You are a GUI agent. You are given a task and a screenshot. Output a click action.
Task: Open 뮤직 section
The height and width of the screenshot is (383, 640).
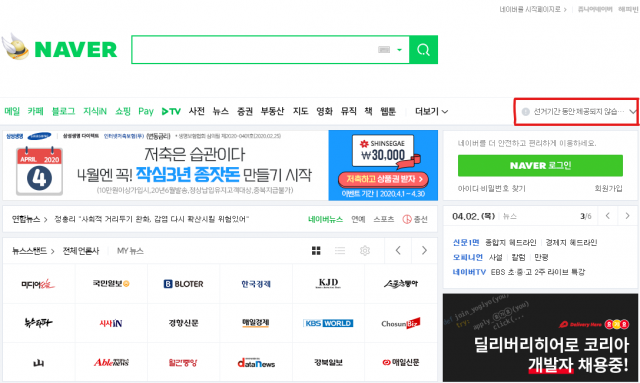349,111
